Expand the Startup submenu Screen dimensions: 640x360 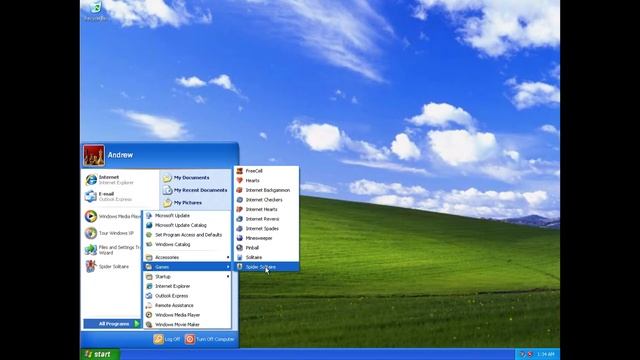point(187,276)
